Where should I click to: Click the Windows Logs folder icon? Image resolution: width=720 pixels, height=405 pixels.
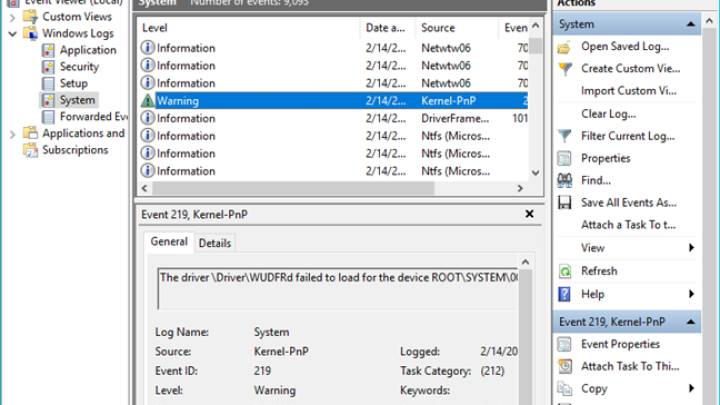[30, 34]
